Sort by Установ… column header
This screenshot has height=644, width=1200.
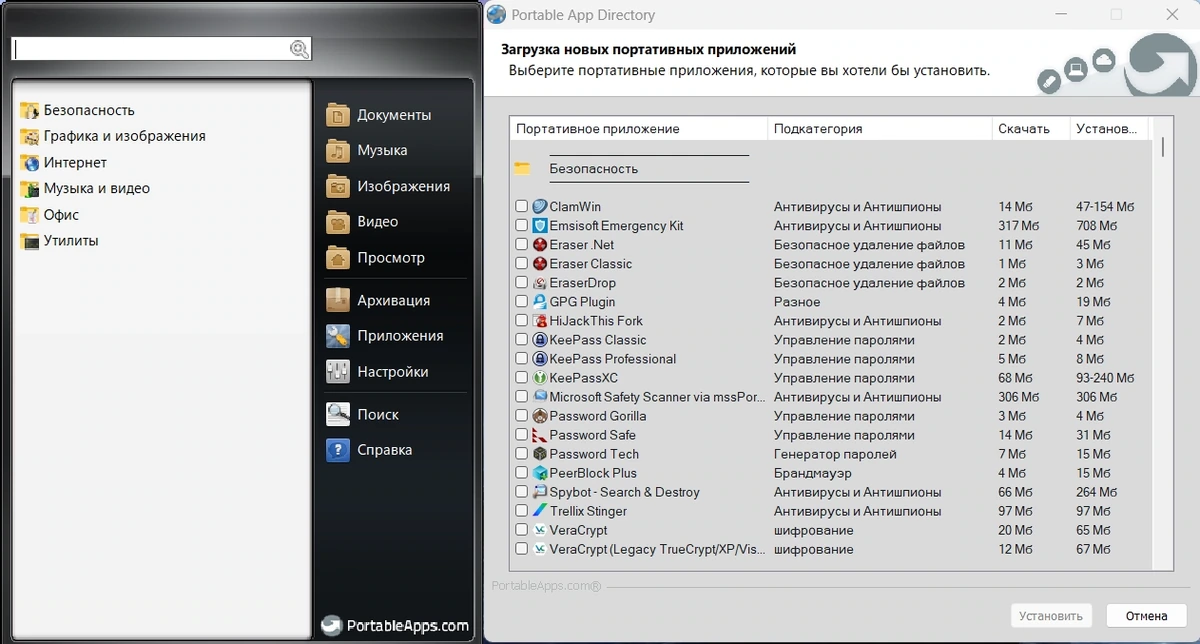point(1110,129)
